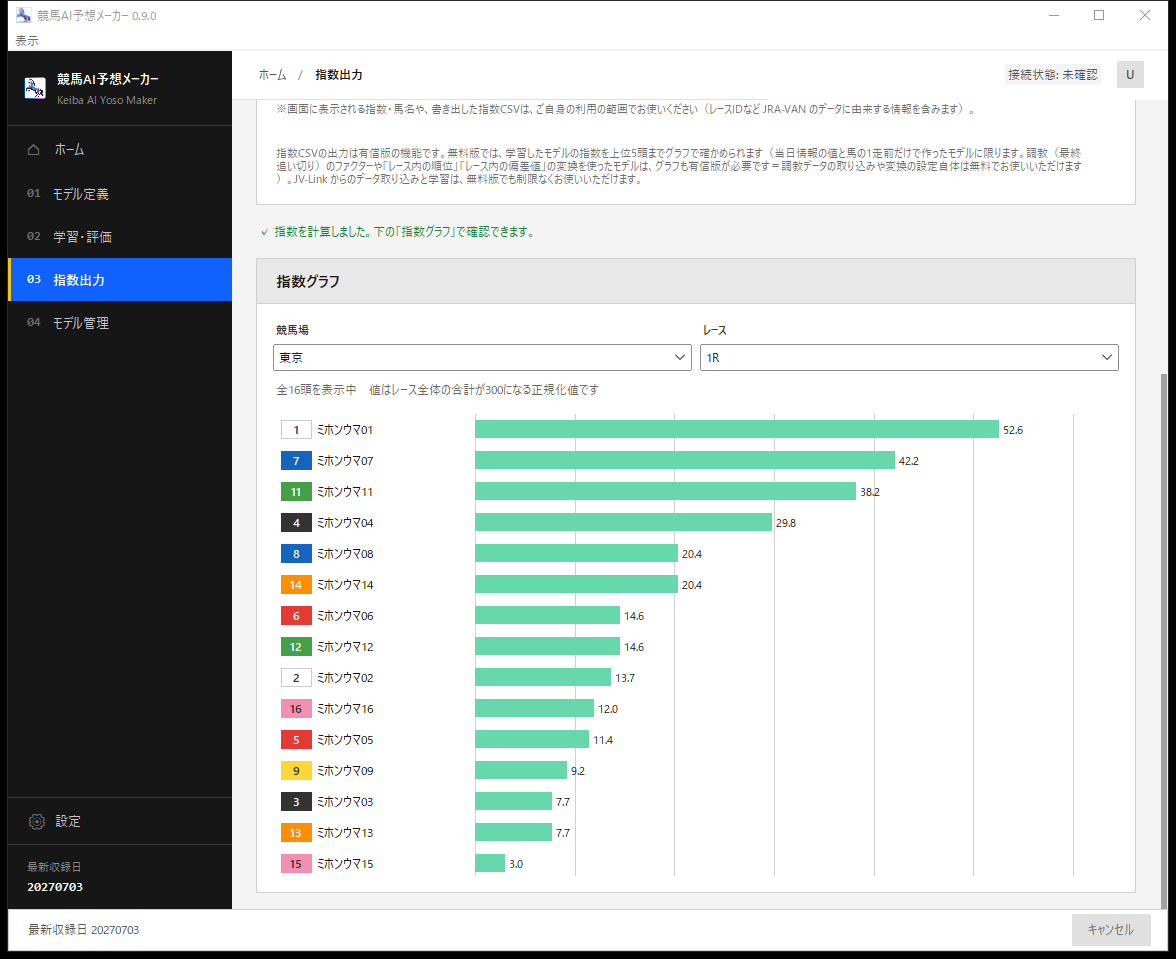
Task: Click the app icon in title bar
Action: 23,15
